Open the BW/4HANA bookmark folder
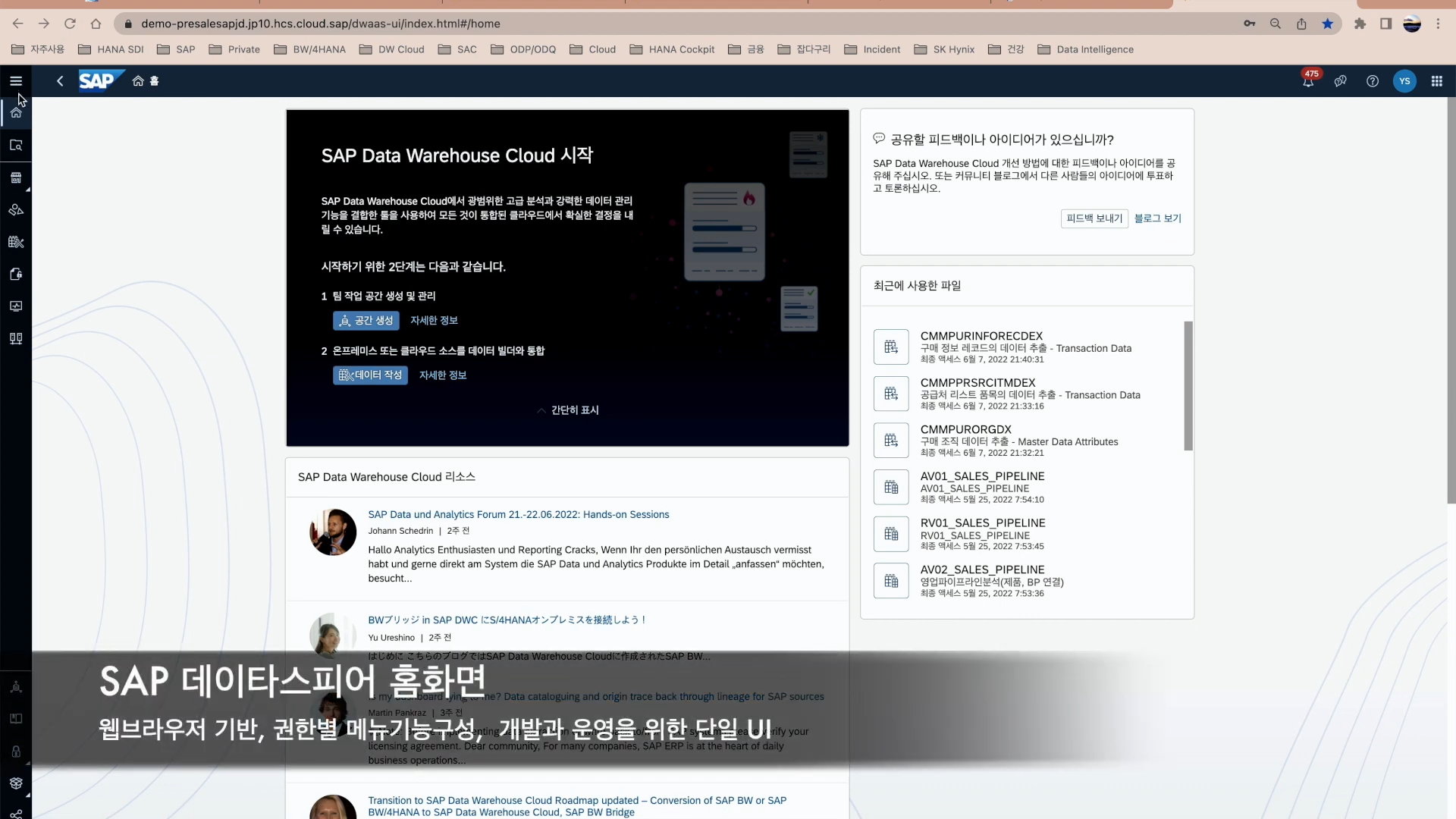This screenshot has width=1456, height=819. coord(309,49)
